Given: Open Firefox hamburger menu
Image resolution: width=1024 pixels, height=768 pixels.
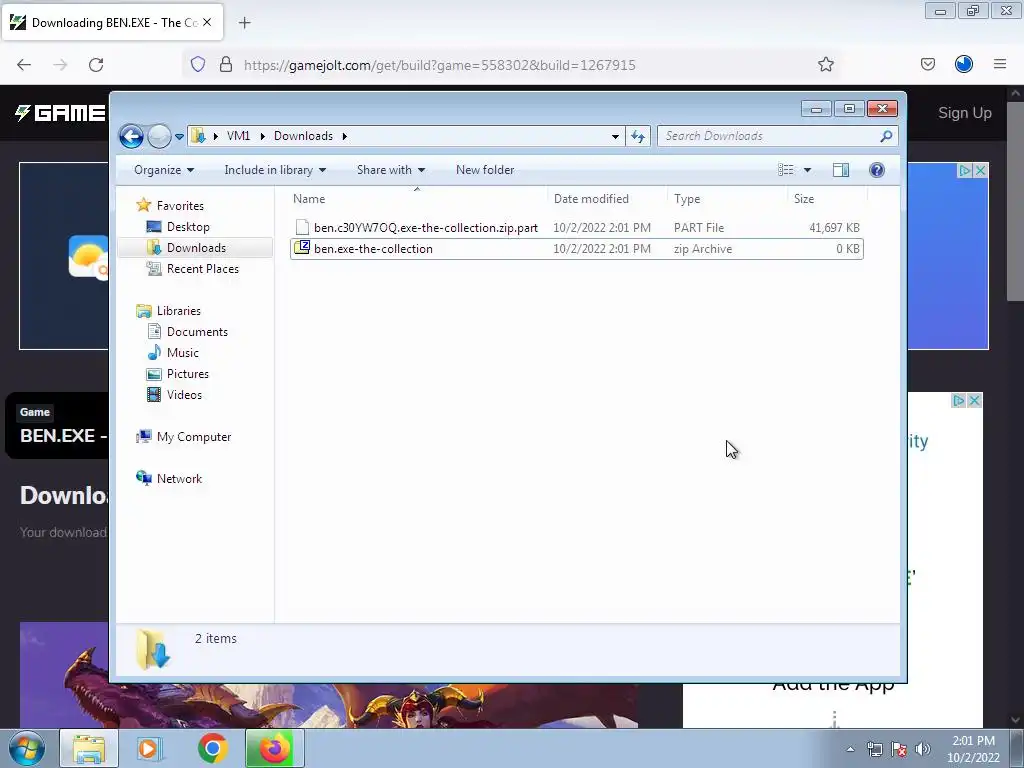Looking at the screenshot, I should point(1000,64).
